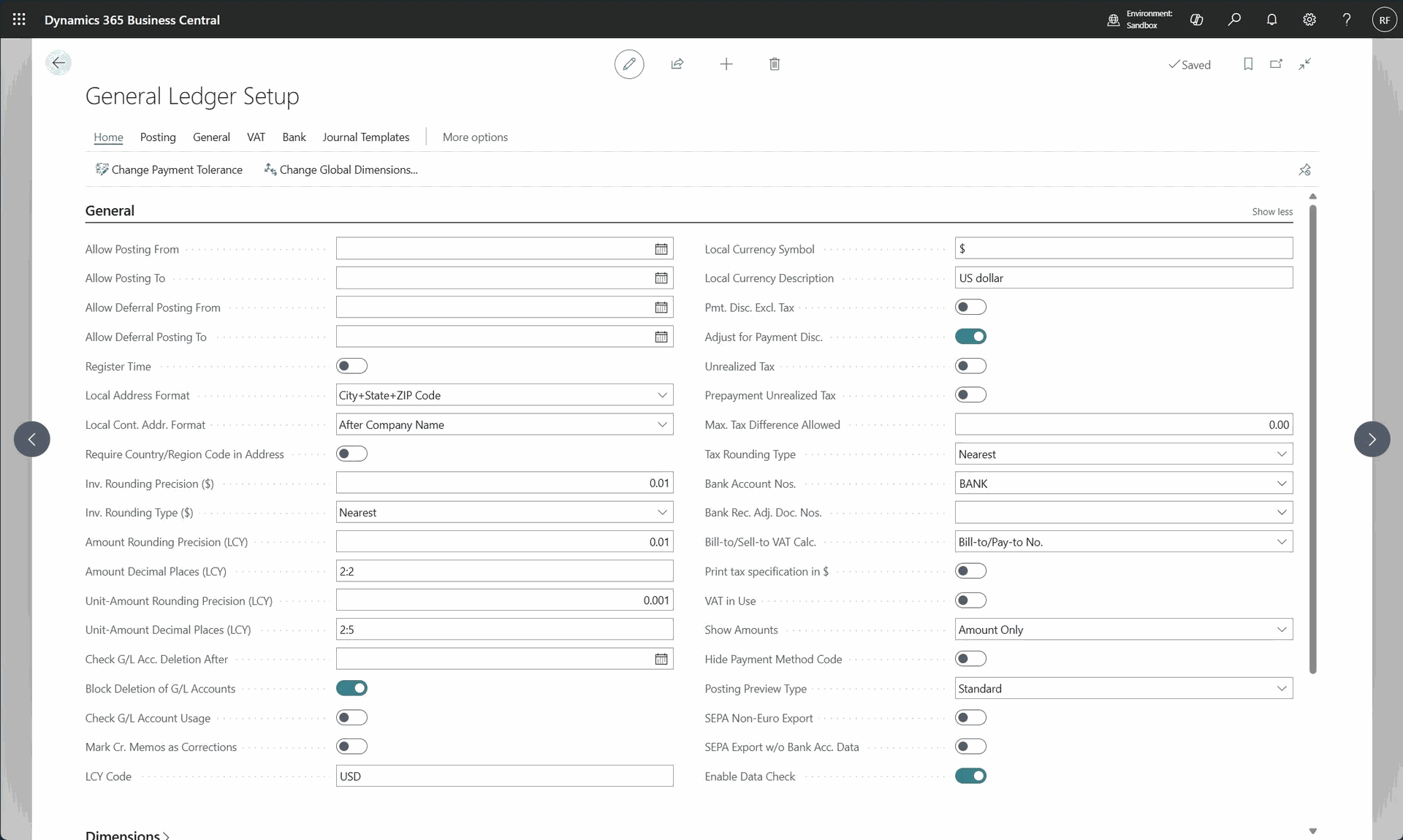Disable Block Deletion of G/L Accounts
This screenshot has height=840, width=1403.
click(x=351, y=688)
